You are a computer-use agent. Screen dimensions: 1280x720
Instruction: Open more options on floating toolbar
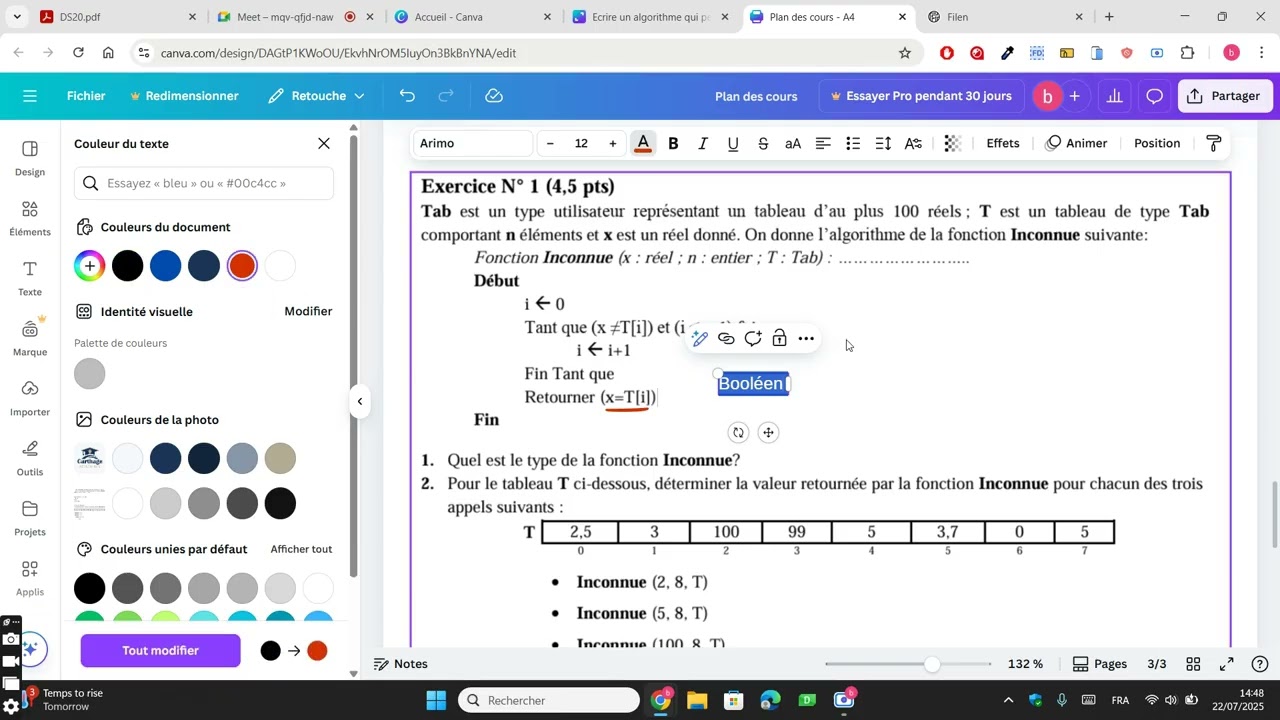pyautogui.click(x=806, y=339)
